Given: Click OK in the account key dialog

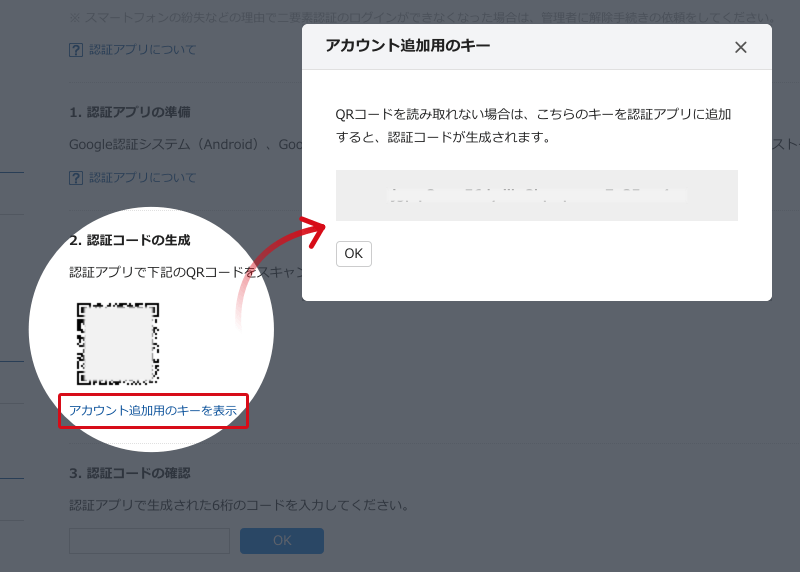Looking at the screenshot, I should pyautogui.click(x=354, y=254).
